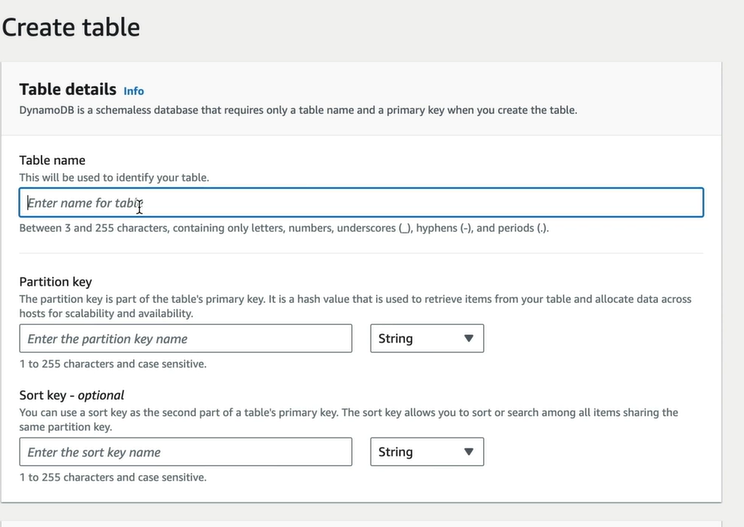Click the Table details section heading
Image resolution: width=744 pixels, height=527 pixels.
coord(68,89)
